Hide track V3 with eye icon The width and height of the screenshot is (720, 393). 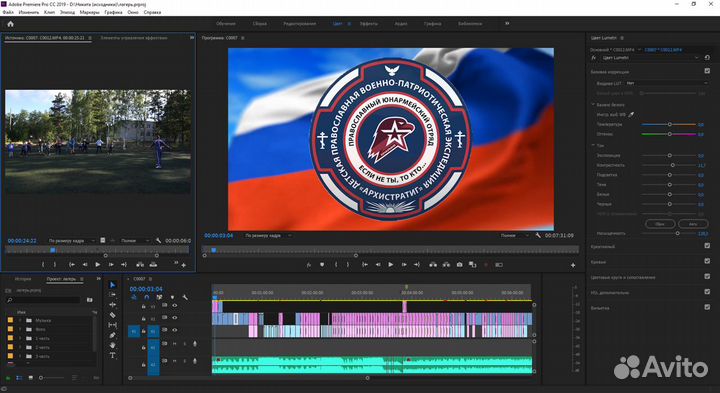pos(174,305)
